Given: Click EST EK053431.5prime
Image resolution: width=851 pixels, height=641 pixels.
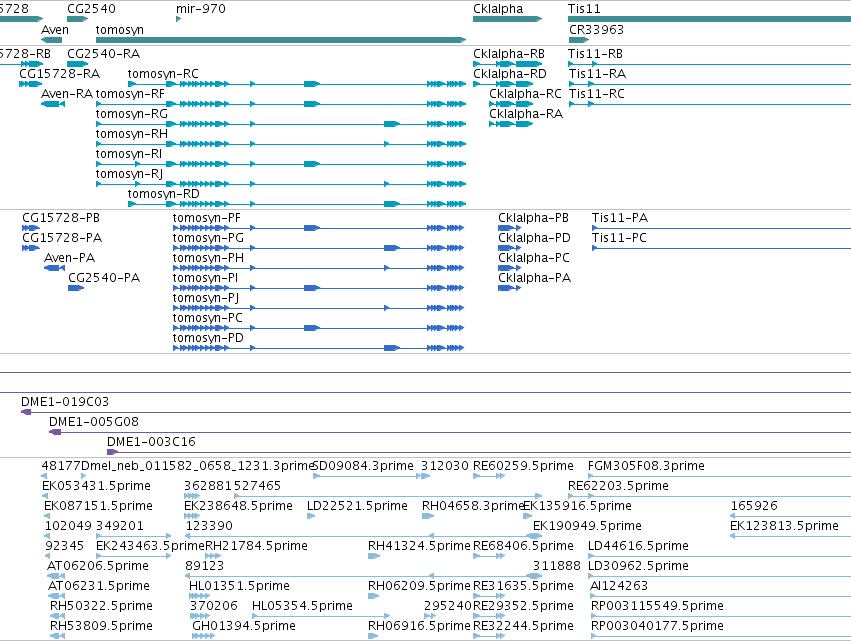Looking at the screenshot, I should [x=97, y=486].
